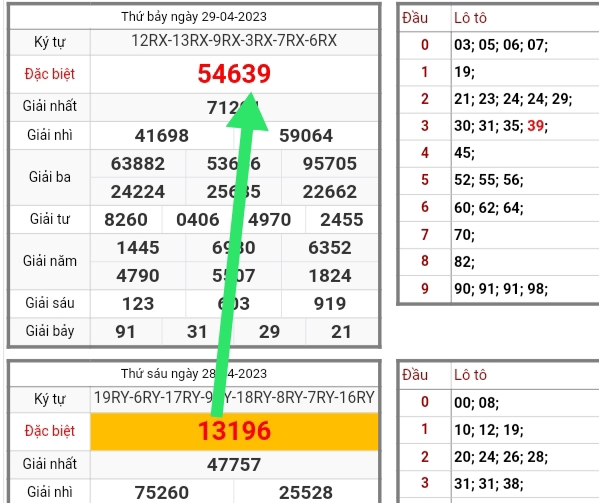
Task: Click the Thứ sáu ngày header of lower table
Action: click(194, 374)
